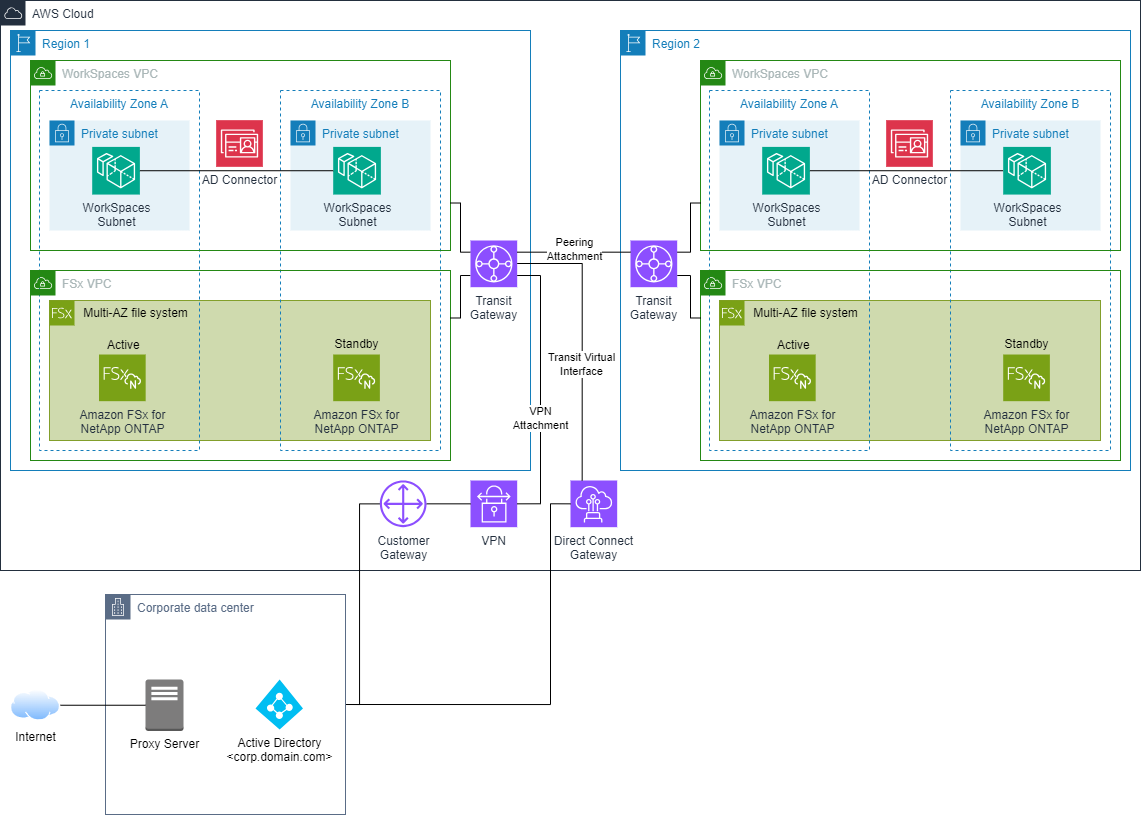Select the Peering Attachment label
The width and height of the screenshot is (1141, 815).
pyautogui.click(x=574, y=249)
